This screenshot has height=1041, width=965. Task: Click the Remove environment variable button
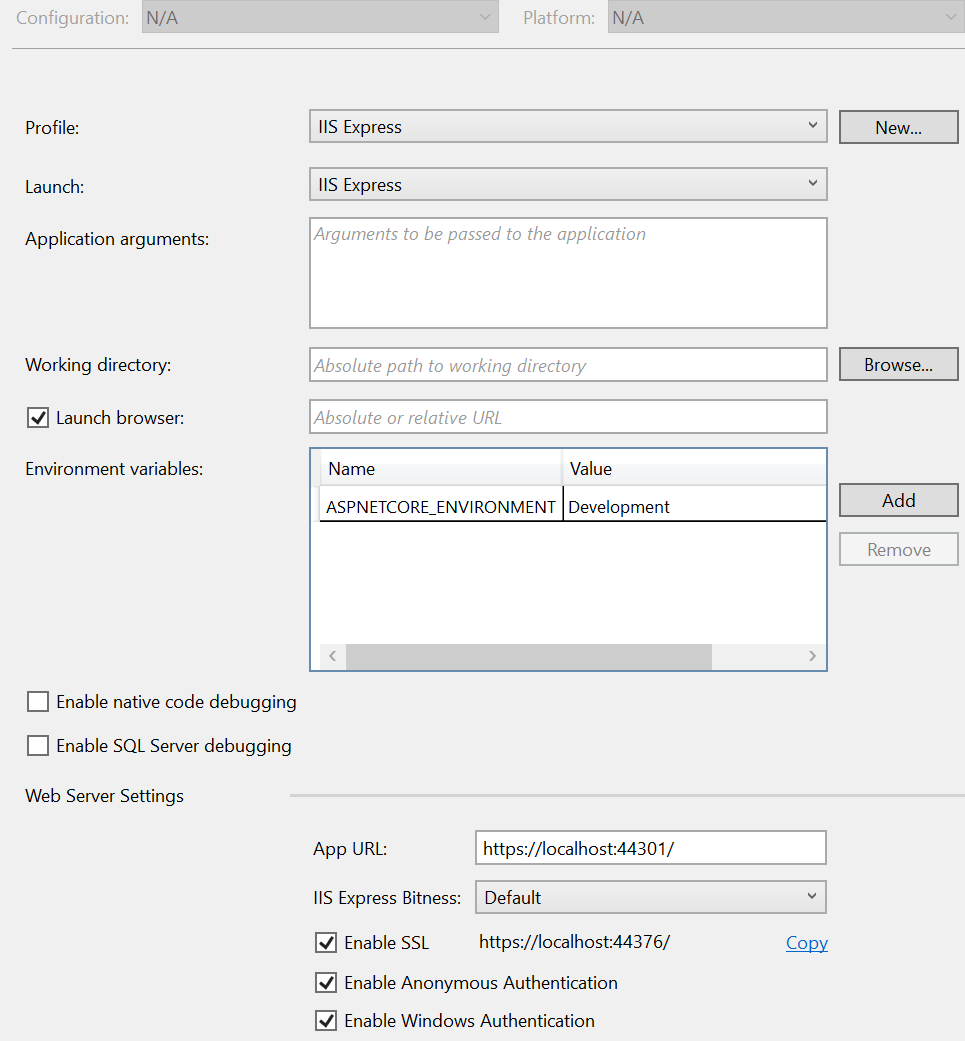click(x=899, y=549)
